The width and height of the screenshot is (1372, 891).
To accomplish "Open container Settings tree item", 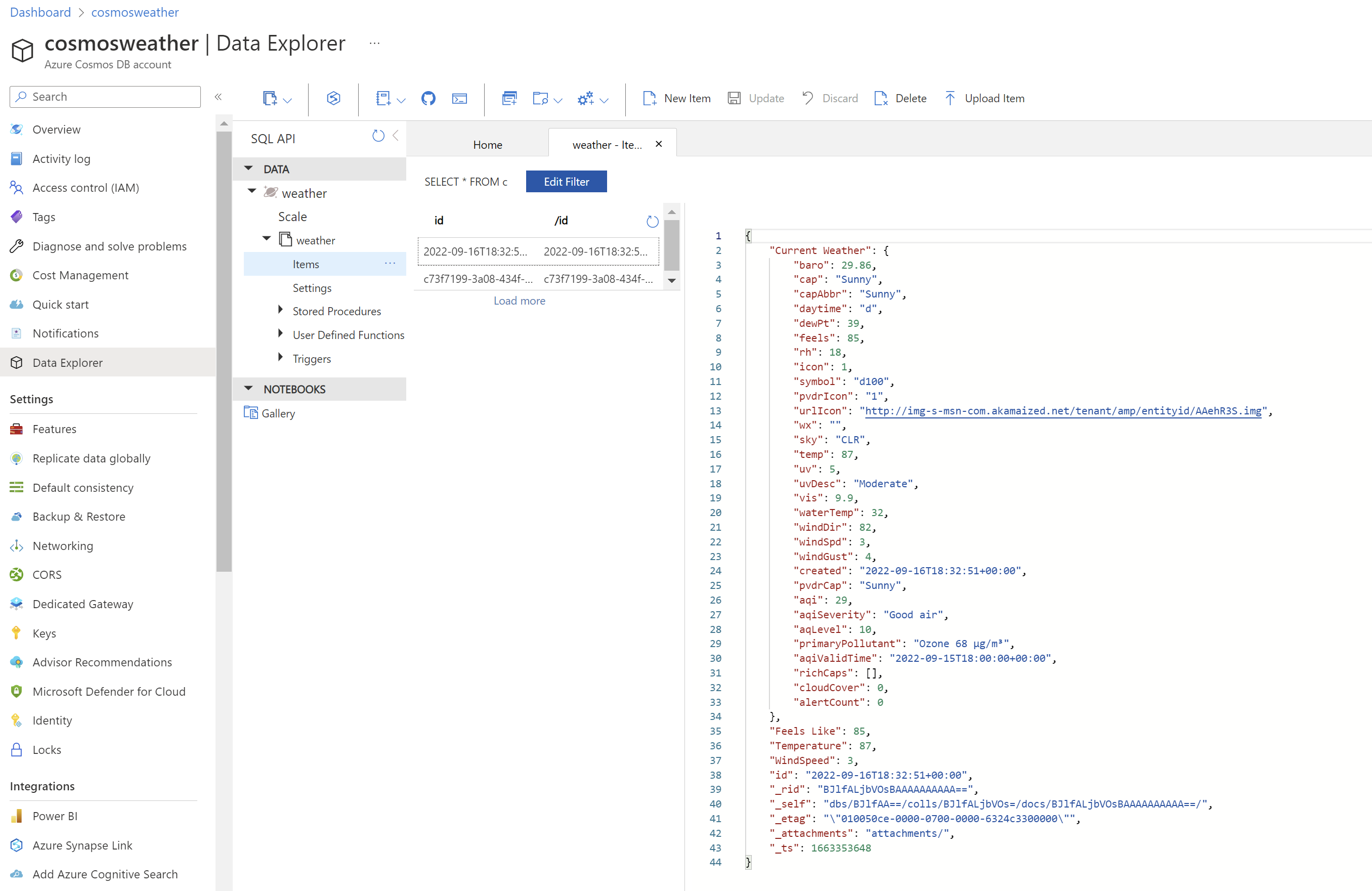I will point(312,288).
